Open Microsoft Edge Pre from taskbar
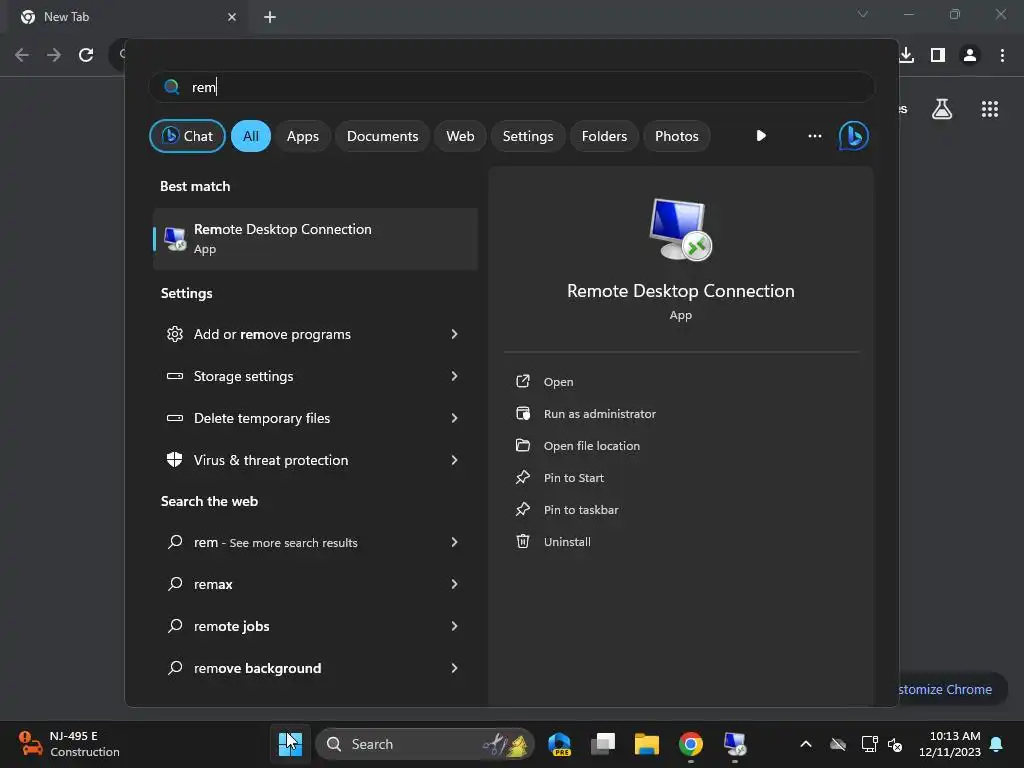The image size is (1024, 768). coord(560,744)
